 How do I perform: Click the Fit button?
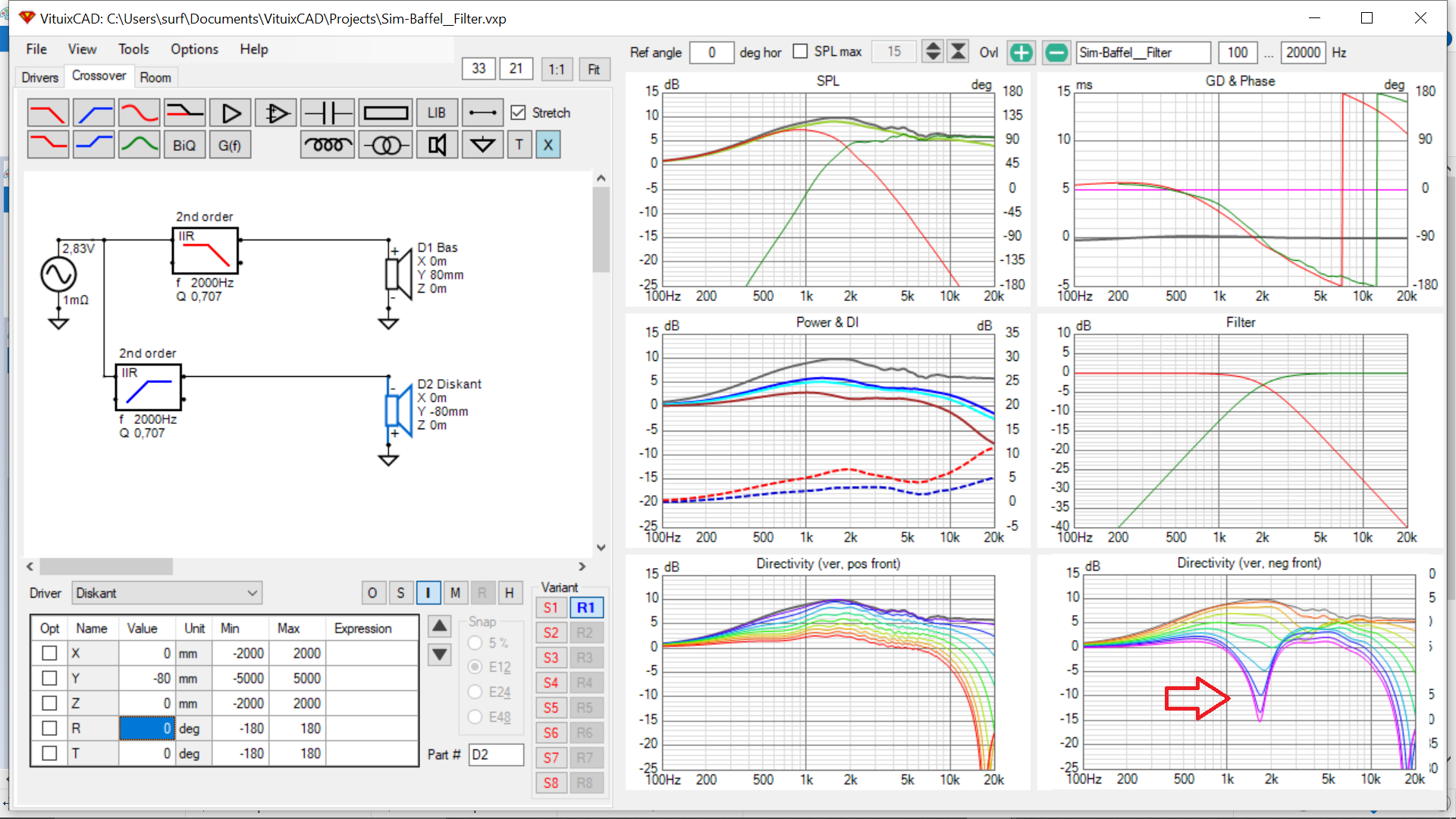pyautogui.click(x=594, y=69)
